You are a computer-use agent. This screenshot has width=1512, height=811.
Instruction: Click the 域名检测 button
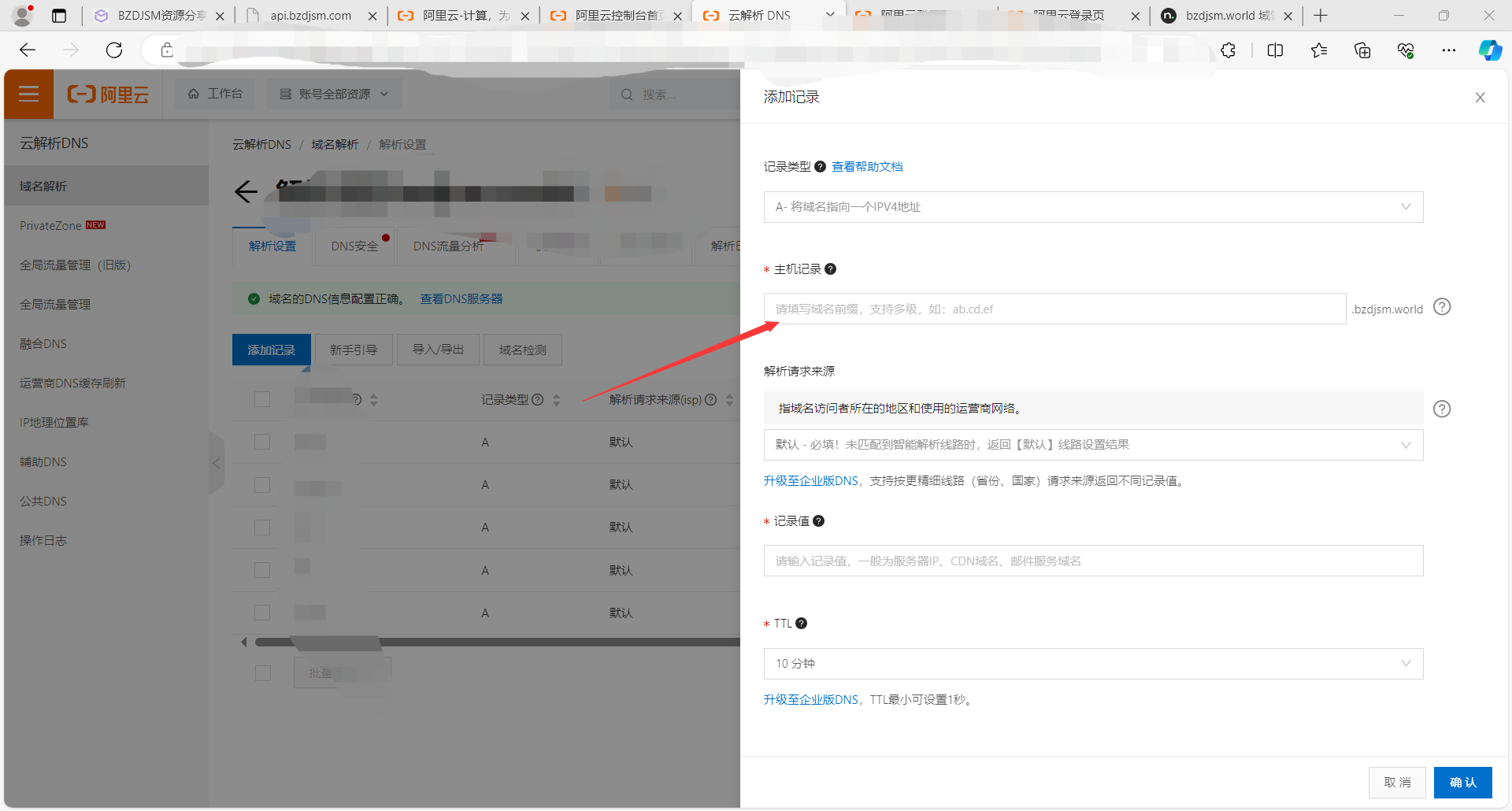pos(522,350)
